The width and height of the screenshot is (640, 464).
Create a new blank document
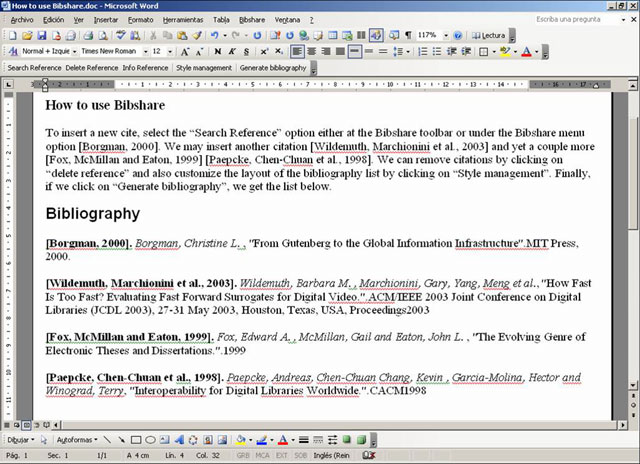13,36
